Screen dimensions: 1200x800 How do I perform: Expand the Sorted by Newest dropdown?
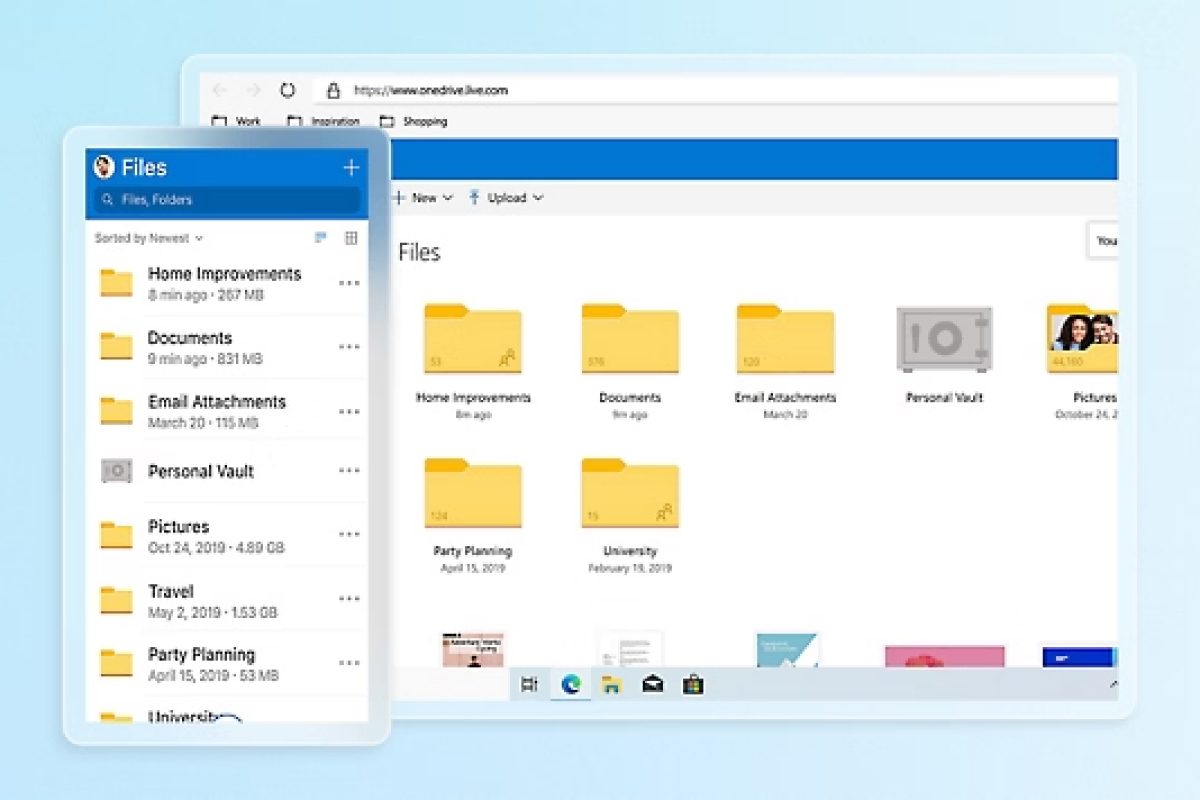pyautogui.click(x=147, y=238)
